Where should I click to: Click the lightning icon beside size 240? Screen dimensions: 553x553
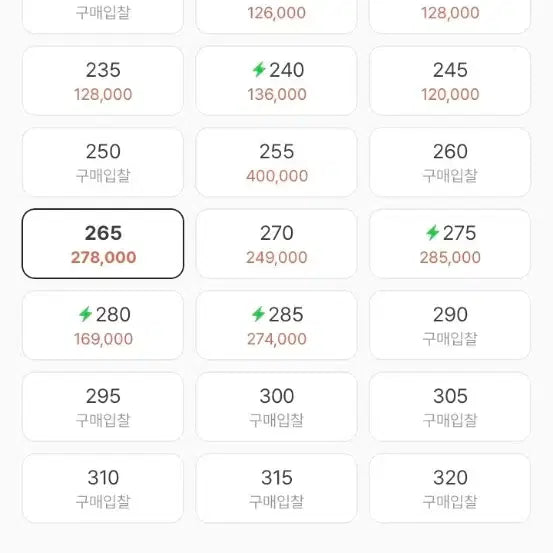point(259,69)
